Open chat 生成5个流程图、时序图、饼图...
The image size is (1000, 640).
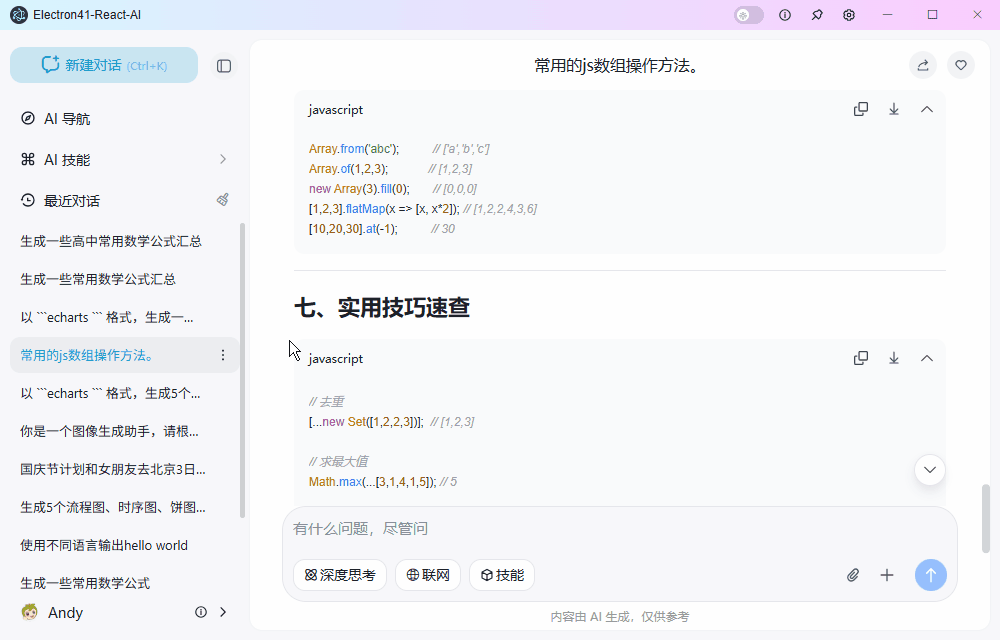[x=113, y=507]
